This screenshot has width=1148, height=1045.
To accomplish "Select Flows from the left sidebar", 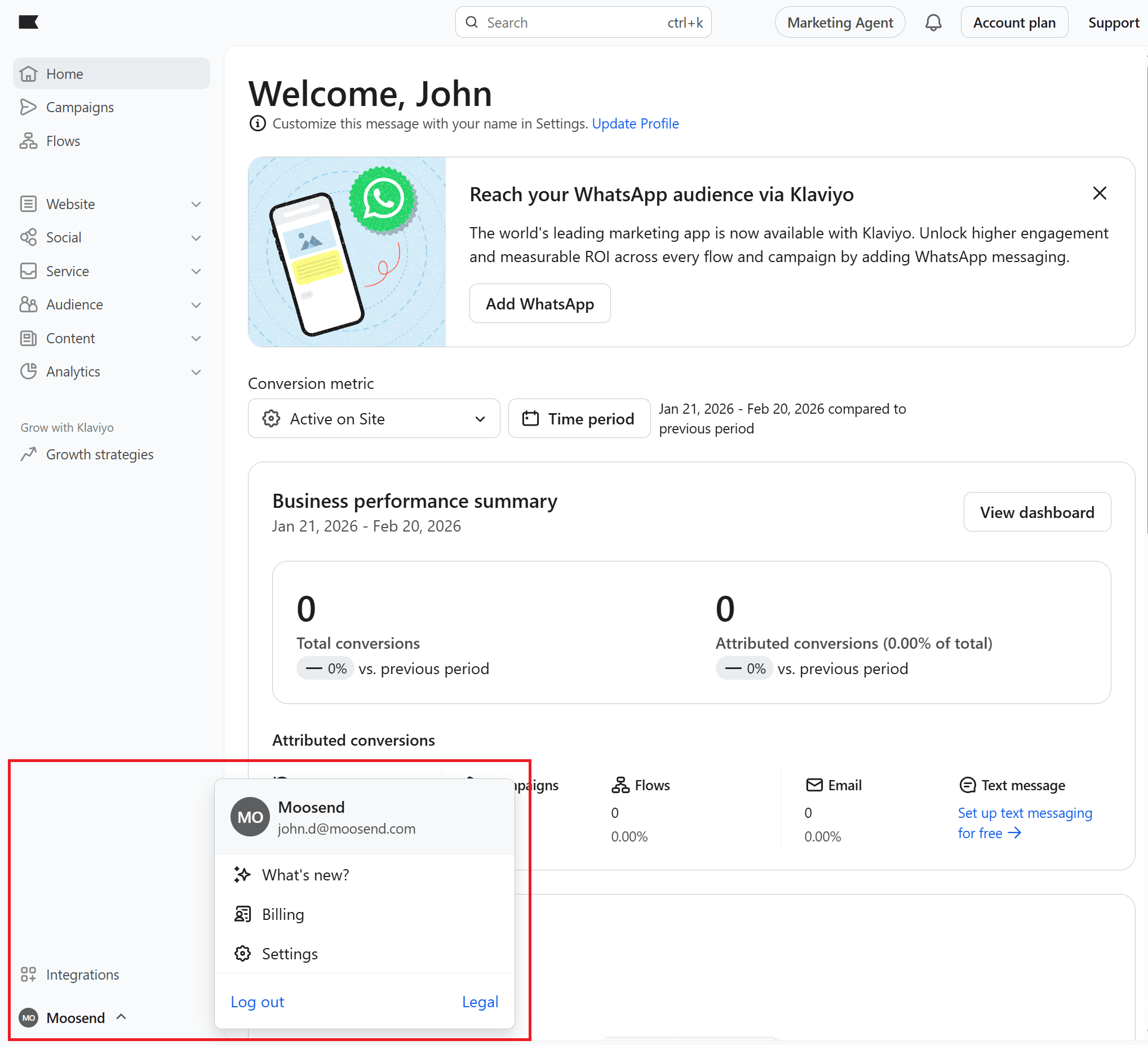I will 63,141.
